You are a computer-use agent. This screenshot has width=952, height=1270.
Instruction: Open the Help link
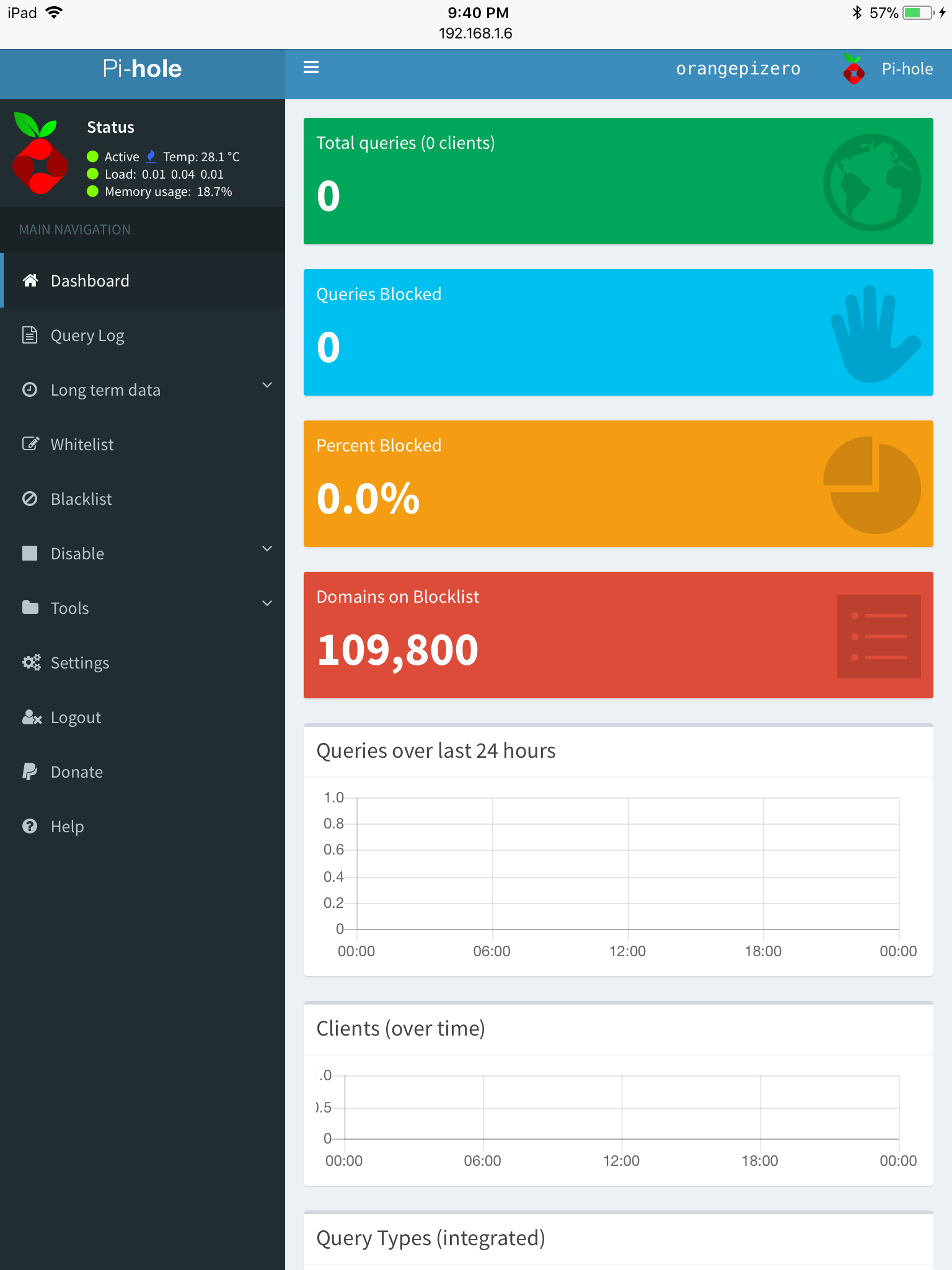pos(143,826)
